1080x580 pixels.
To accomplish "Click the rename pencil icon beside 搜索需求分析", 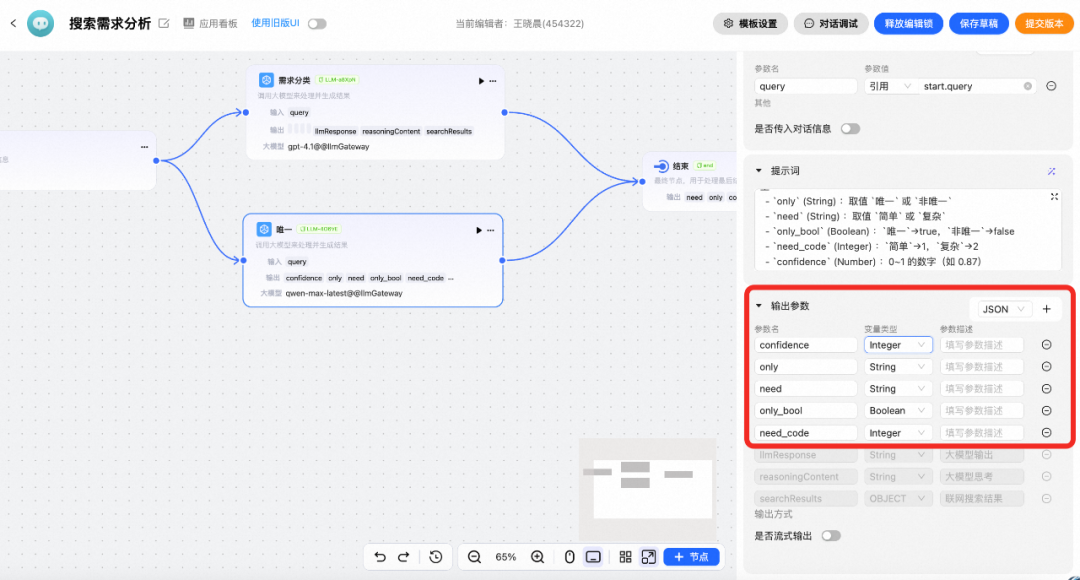I will [164, 22].
